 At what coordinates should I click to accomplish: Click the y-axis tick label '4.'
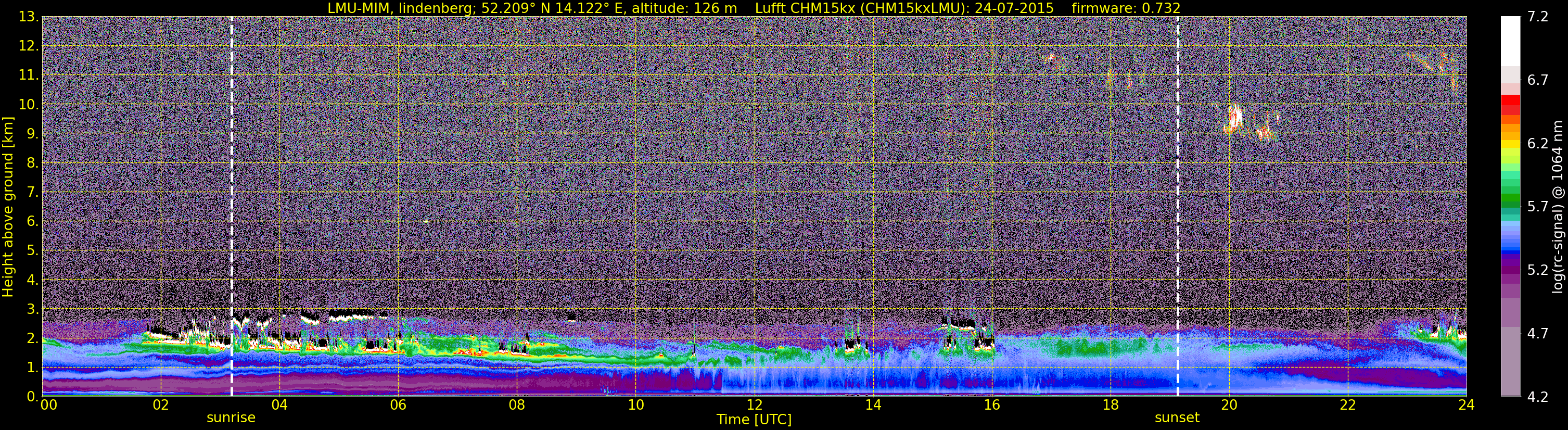(x=32, y=280)
